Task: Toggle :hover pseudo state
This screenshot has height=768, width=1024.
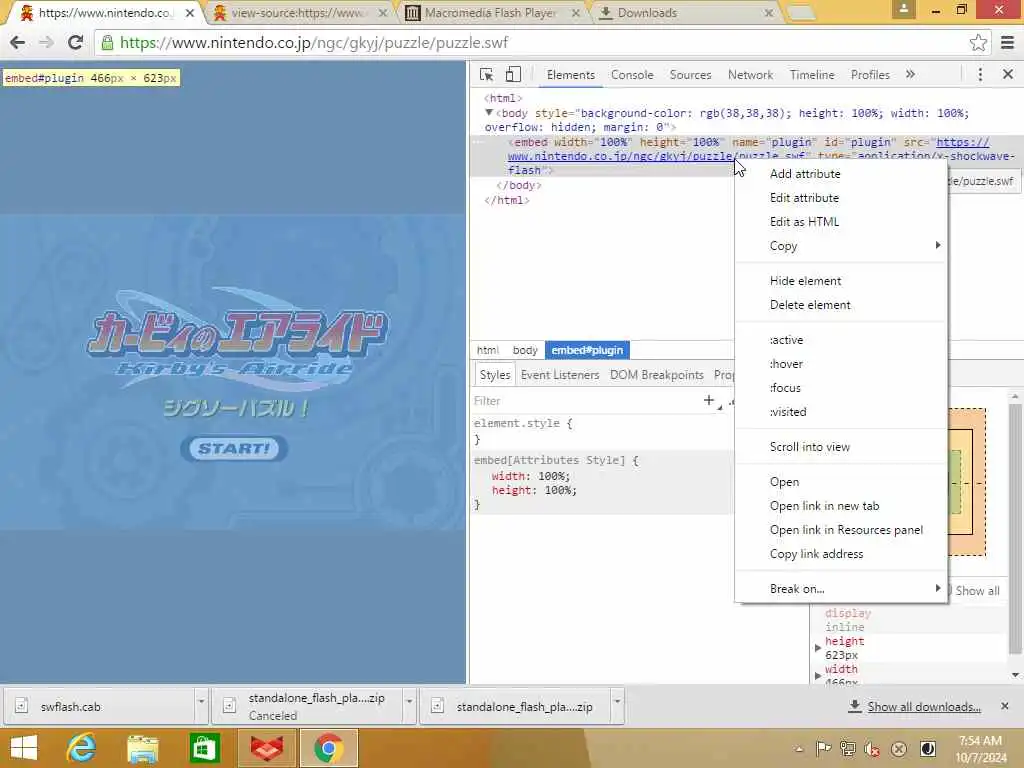Action: pos(841,364)
